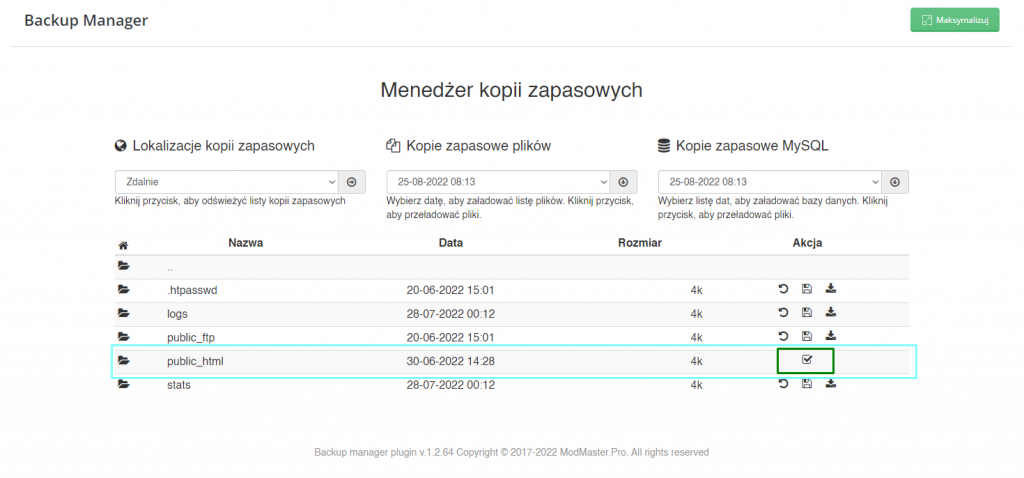Click save icon for logs

[x=807, y=312]
